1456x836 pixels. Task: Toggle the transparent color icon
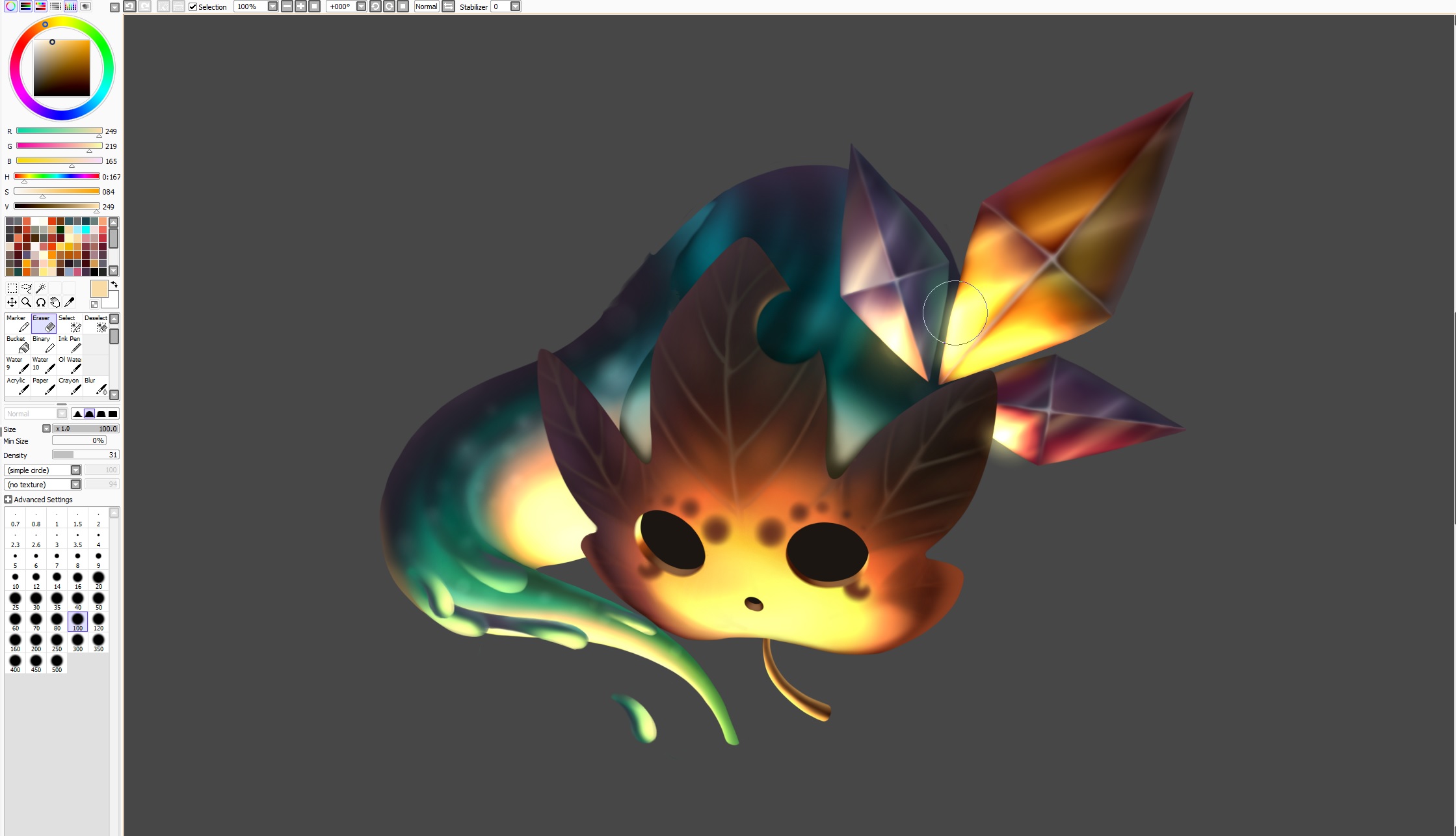[94, 304]
